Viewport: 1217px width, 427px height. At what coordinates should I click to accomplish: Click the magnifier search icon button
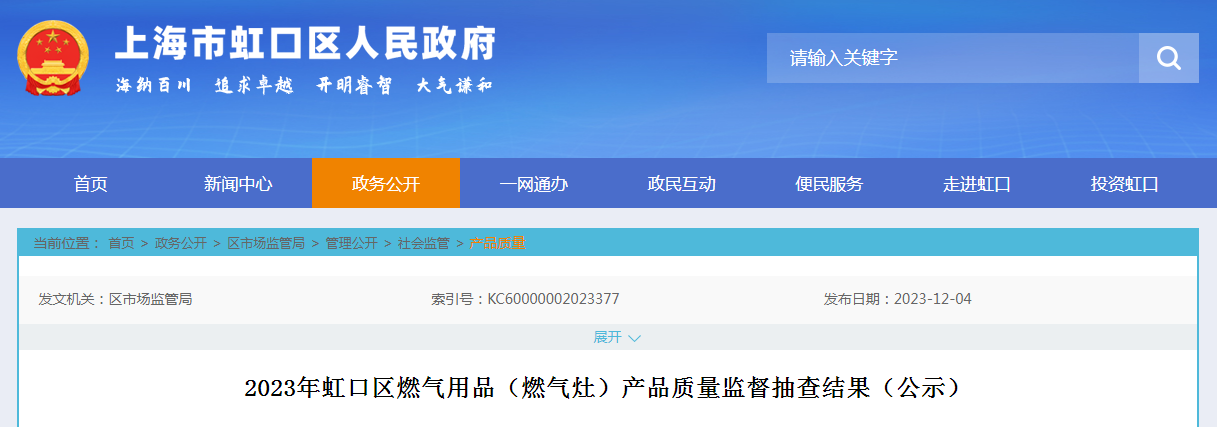pos(1169,58)
